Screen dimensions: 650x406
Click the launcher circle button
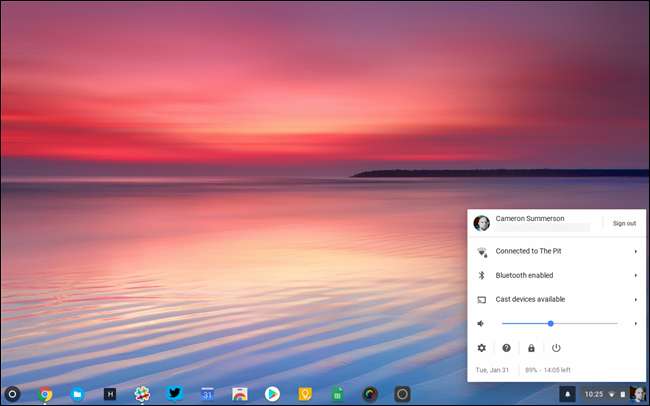tap(13, 394)
